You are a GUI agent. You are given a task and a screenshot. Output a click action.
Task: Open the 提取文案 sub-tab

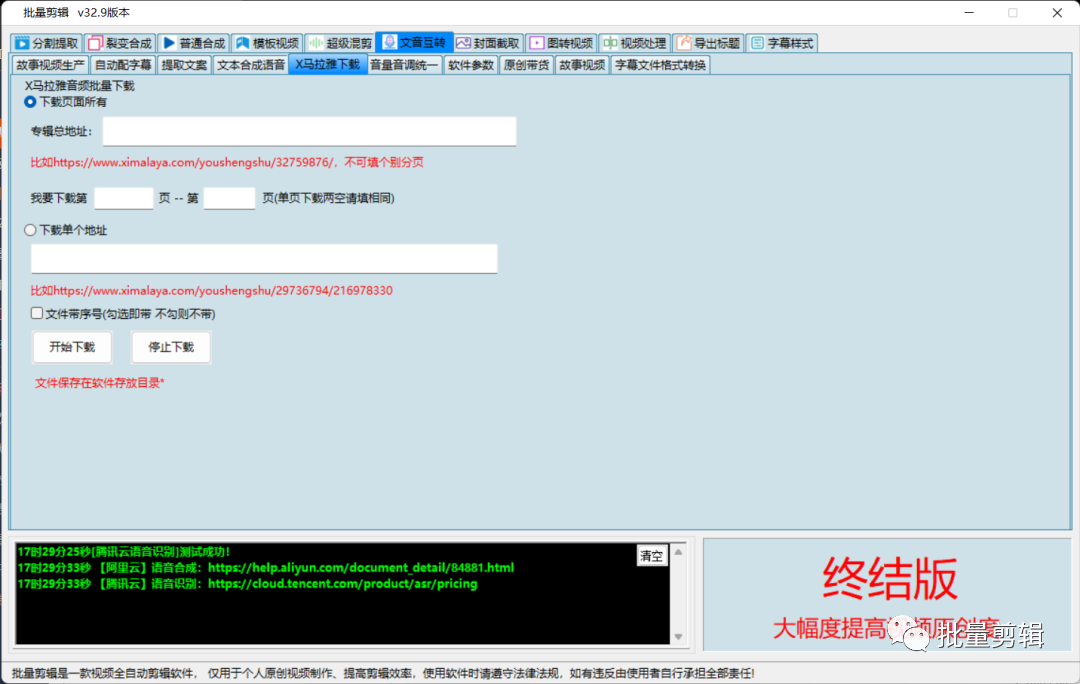(184, 65)
